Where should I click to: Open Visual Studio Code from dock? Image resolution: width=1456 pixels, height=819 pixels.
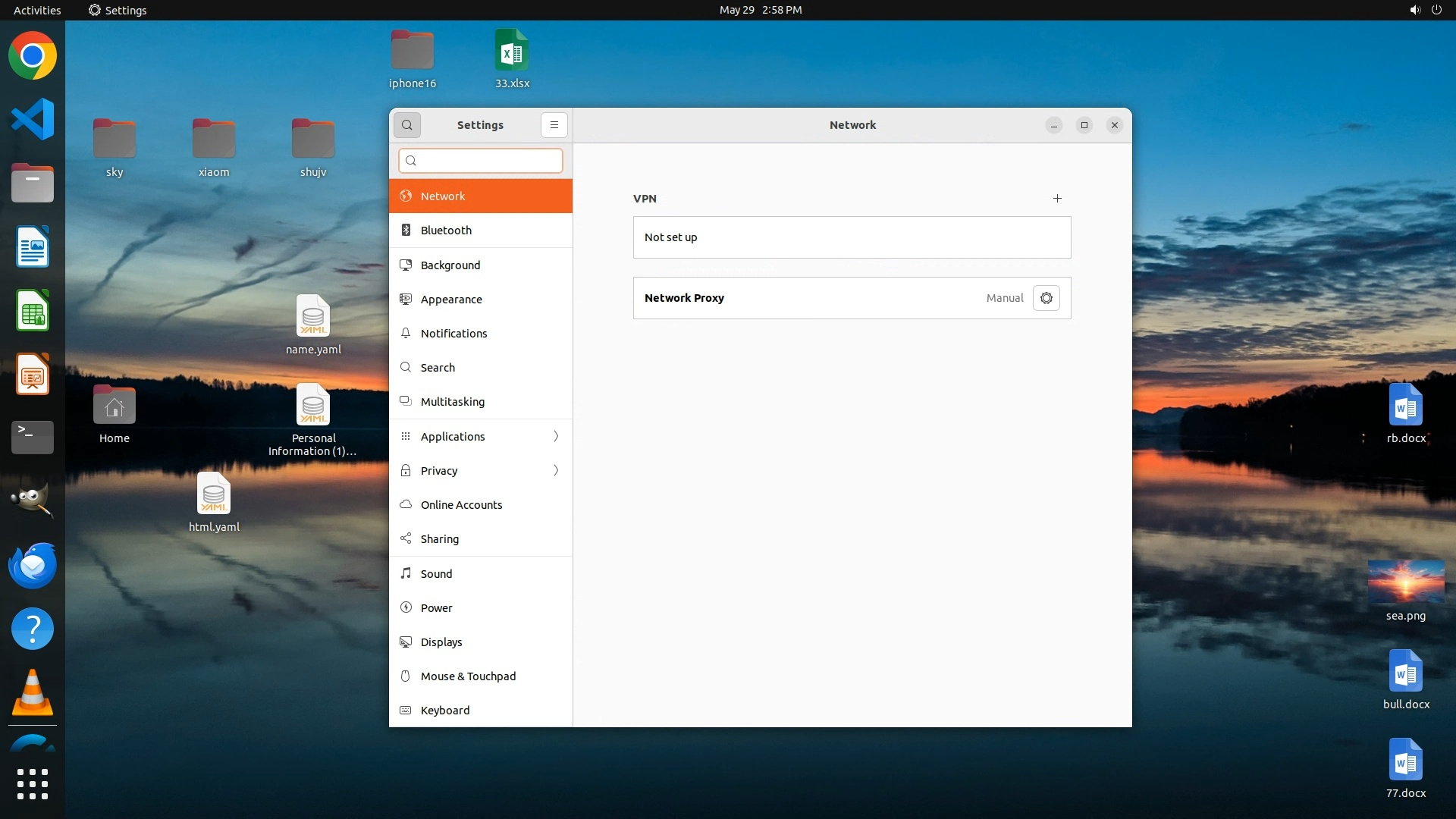click(x=33, y=120)
